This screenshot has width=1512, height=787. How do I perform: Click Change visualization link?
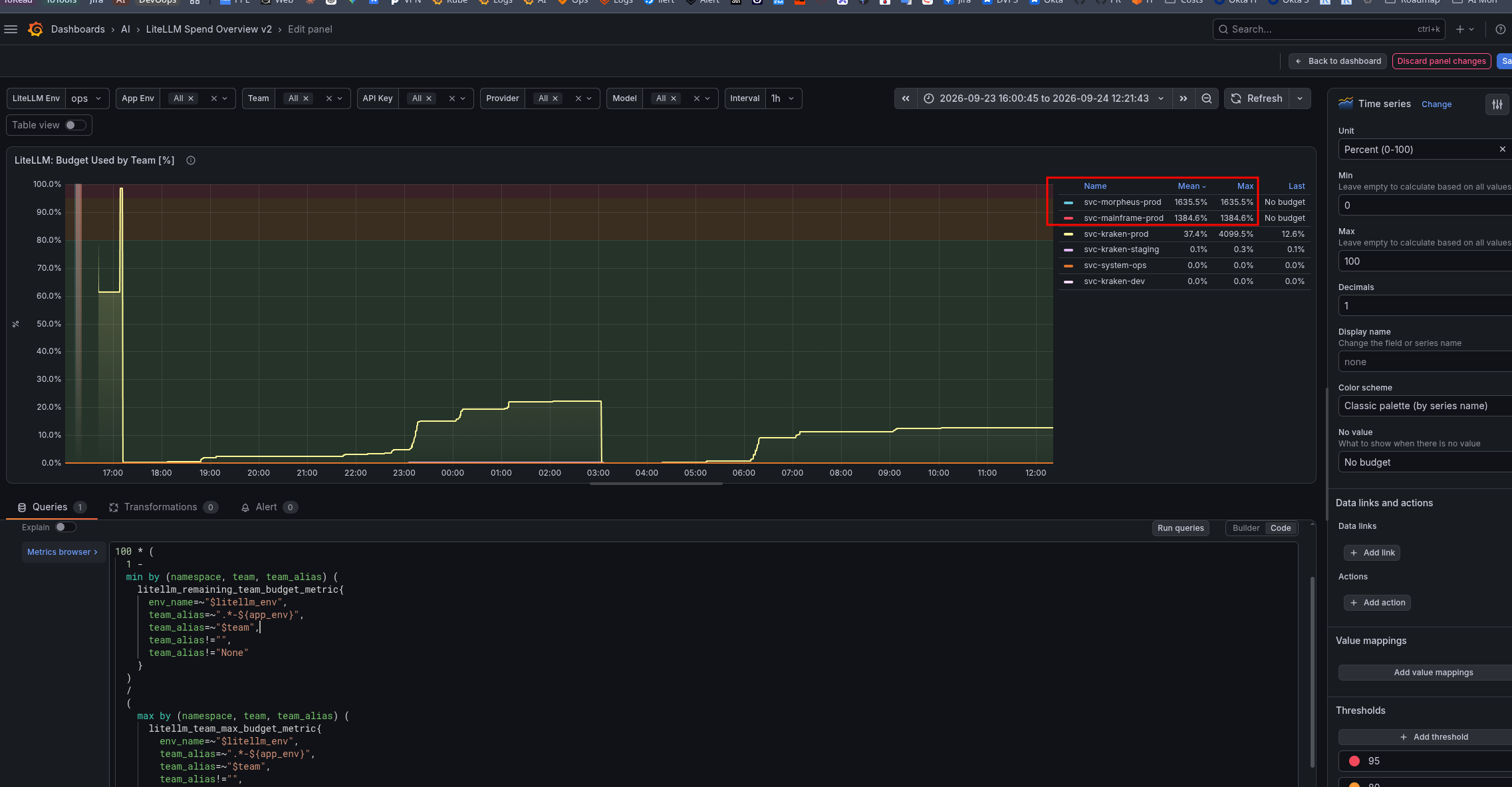pyautogui.click(x=1436, y=104)
